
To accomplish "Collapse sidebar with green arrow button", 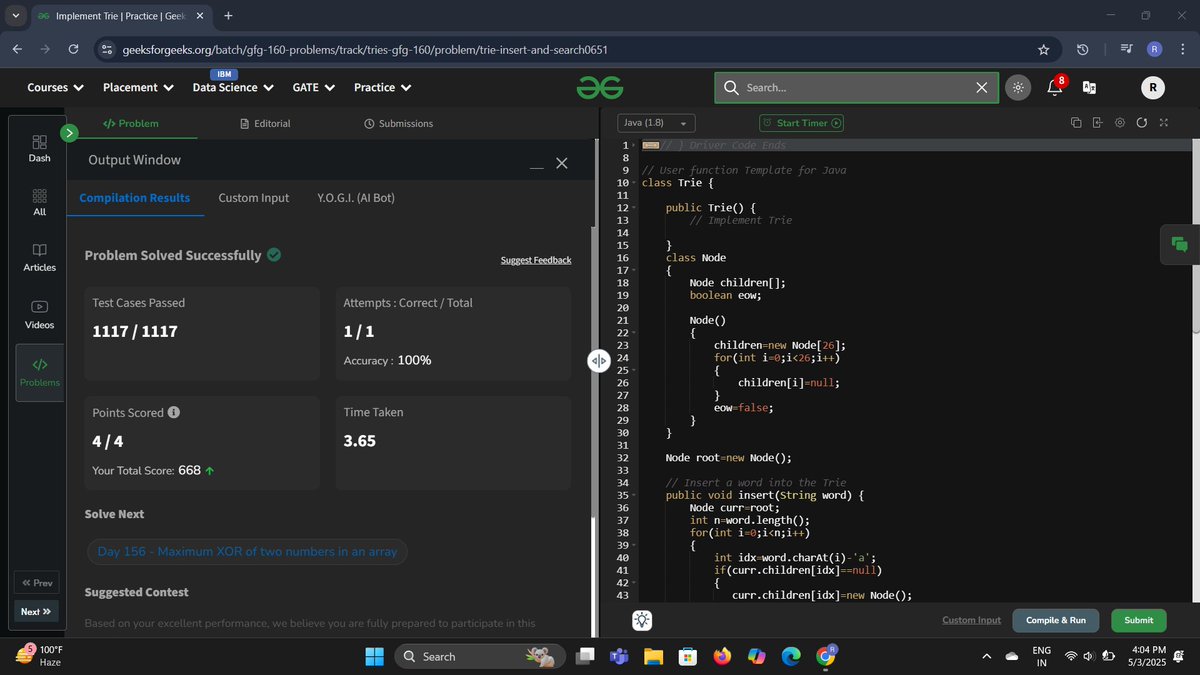I will click(x=69, y=132).
